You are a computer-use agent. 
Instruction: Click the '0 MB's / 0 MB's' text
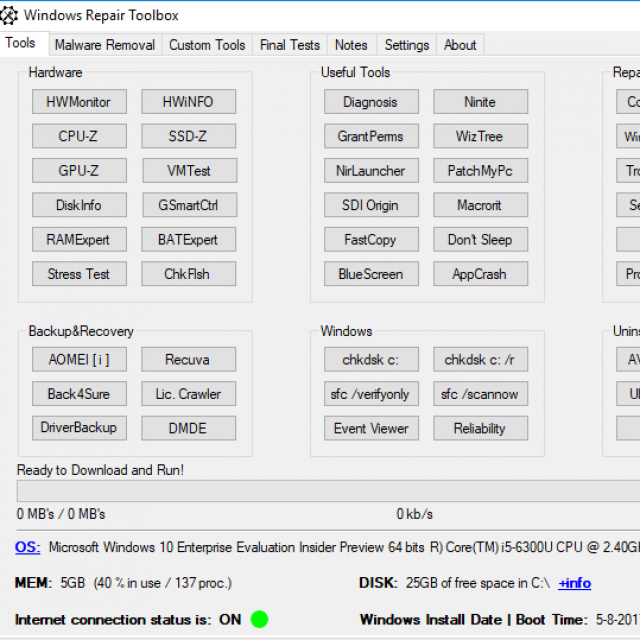[60, 514]
